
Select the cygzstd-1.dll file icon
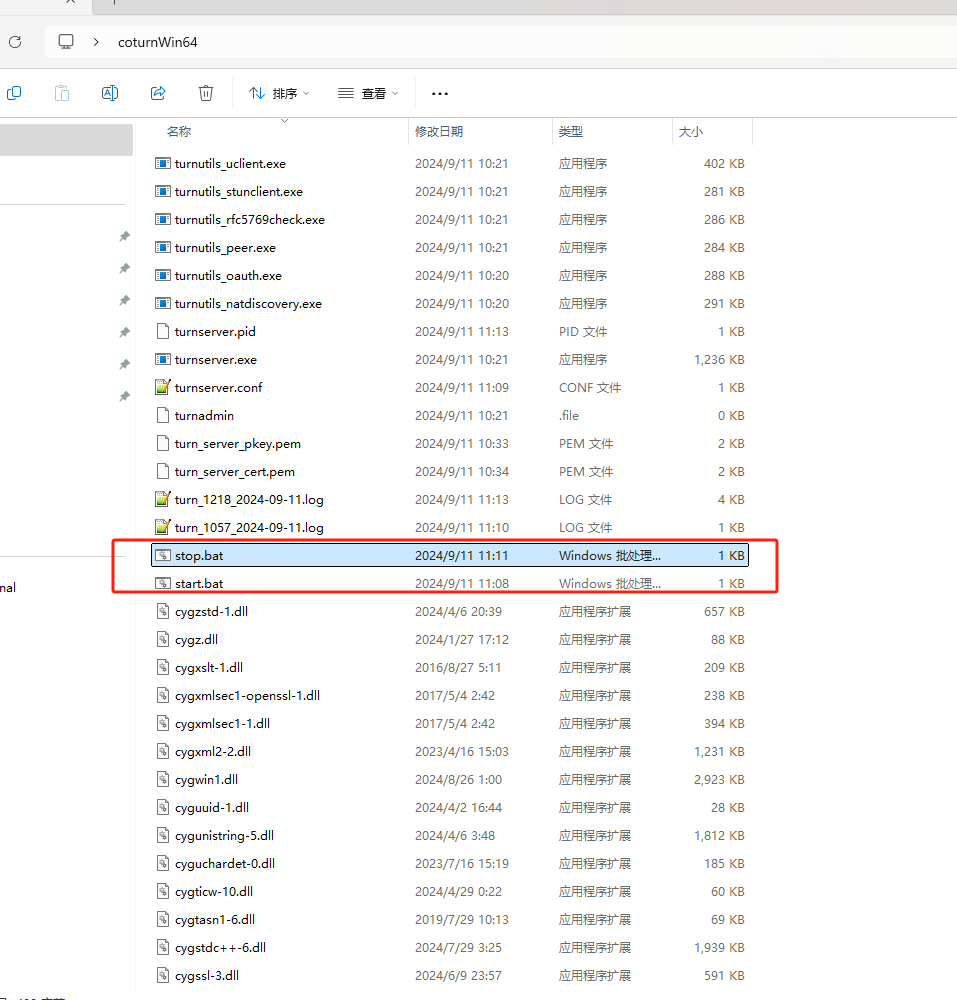tap(163, 612)
